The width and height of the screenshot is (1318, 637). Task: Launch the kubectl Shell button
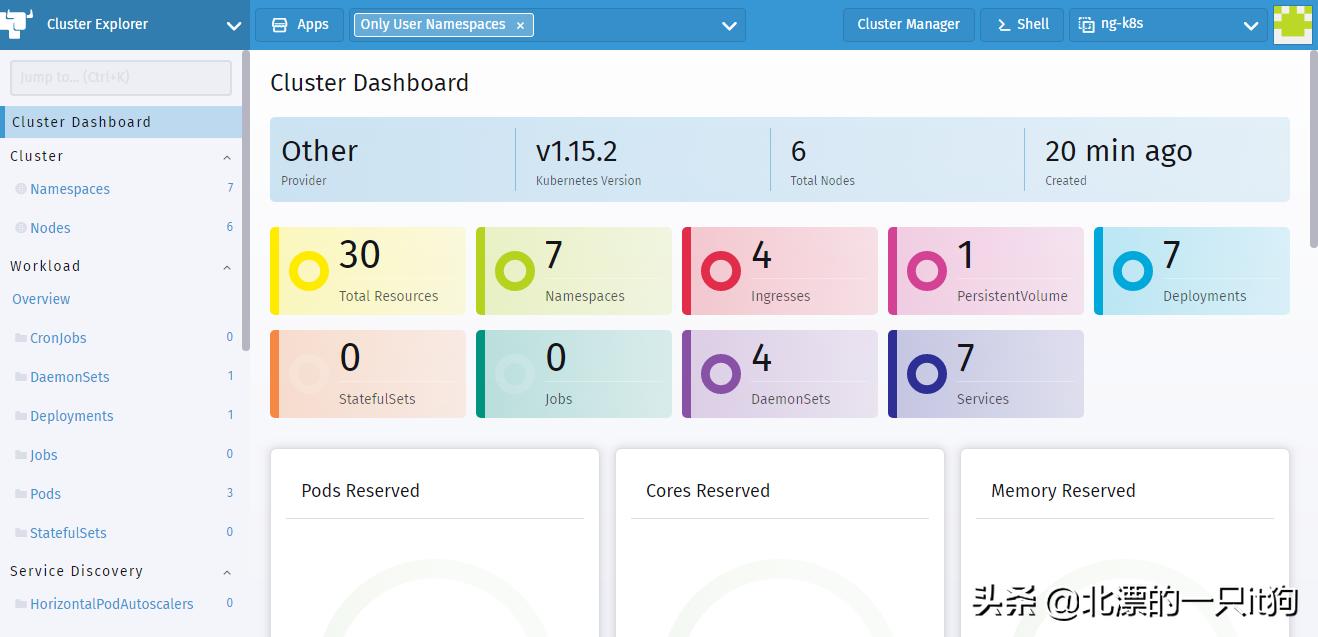[1022, 25]
